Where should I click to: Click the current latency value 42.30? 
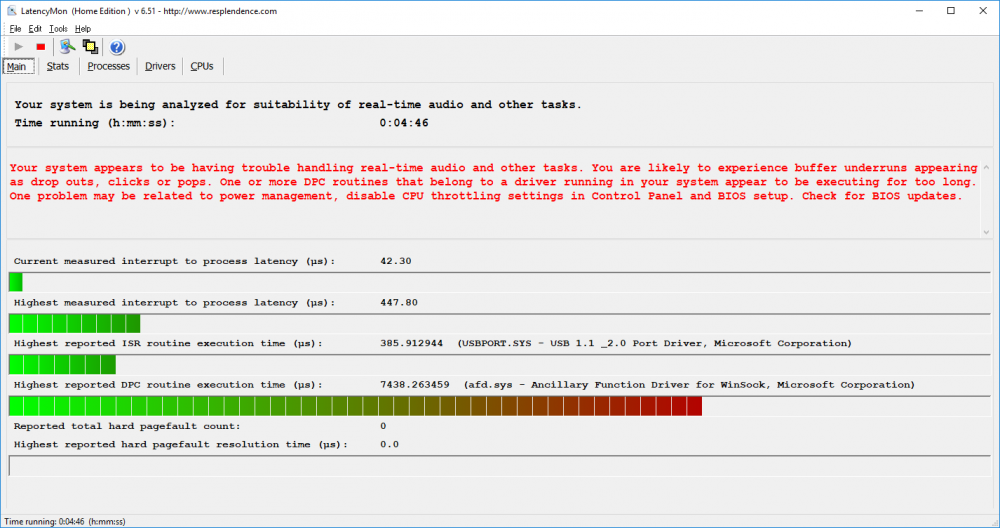[x=395, y=261]
